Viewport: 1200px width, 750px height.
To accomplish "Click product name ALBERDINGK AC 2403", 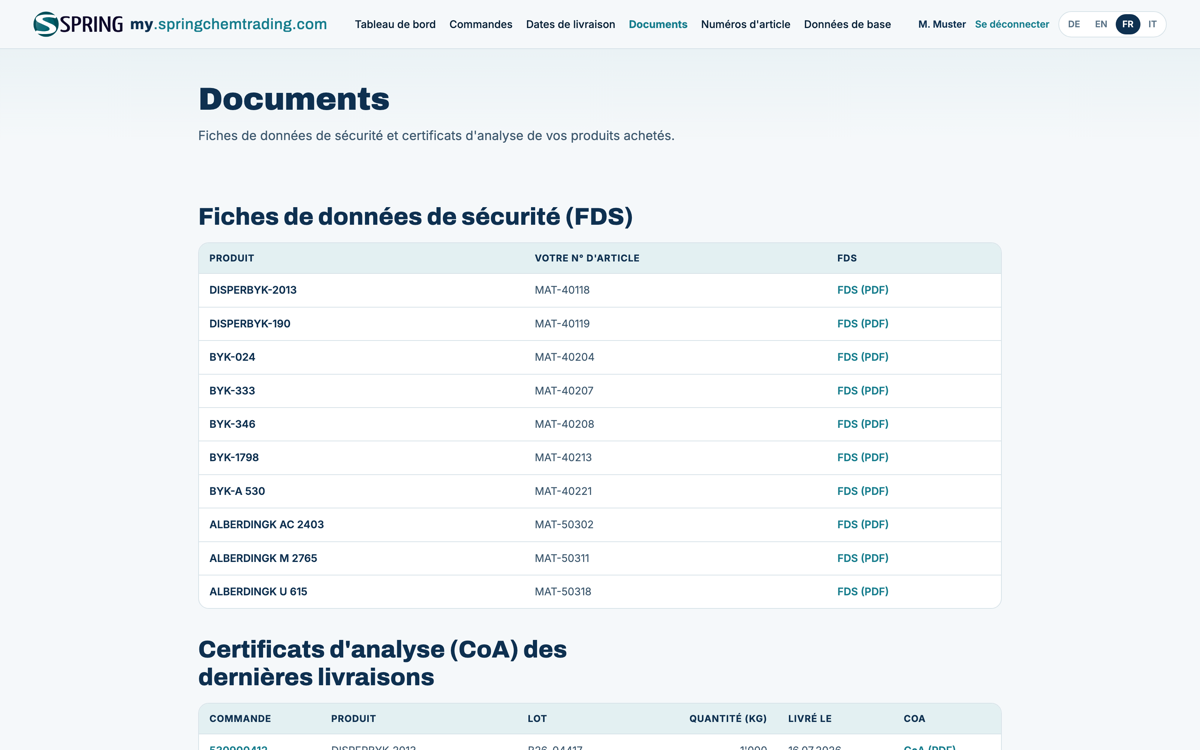I will [267, 524].
